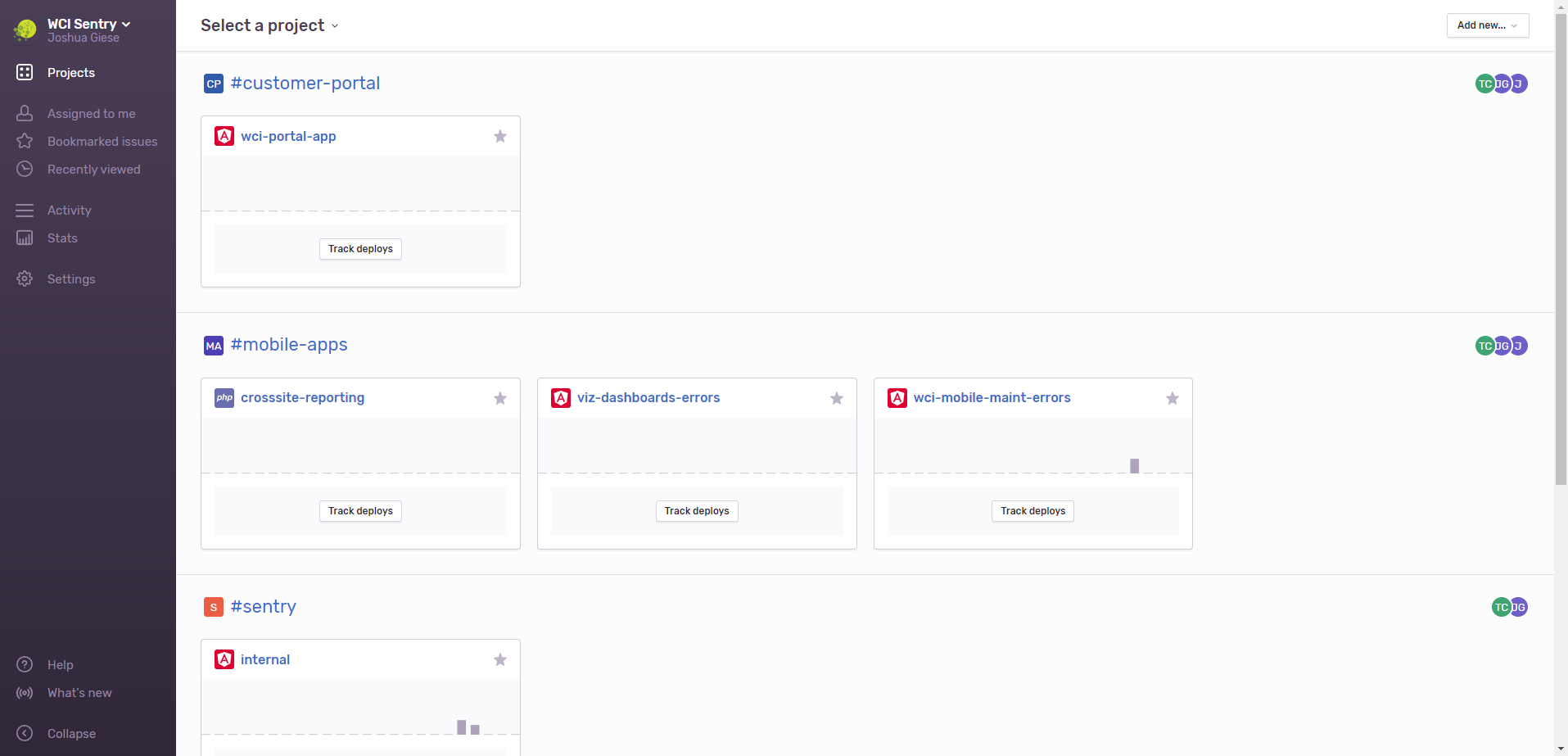The width and height of the screenshot is (1568, 756).
Task: Go to Activity in the sidebar
Action: [x=69, y=211]
